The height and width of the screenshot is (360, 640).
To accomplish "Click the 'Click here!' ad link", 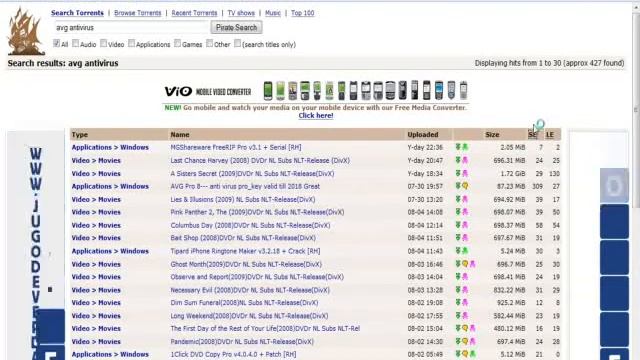I will point(316,116).
